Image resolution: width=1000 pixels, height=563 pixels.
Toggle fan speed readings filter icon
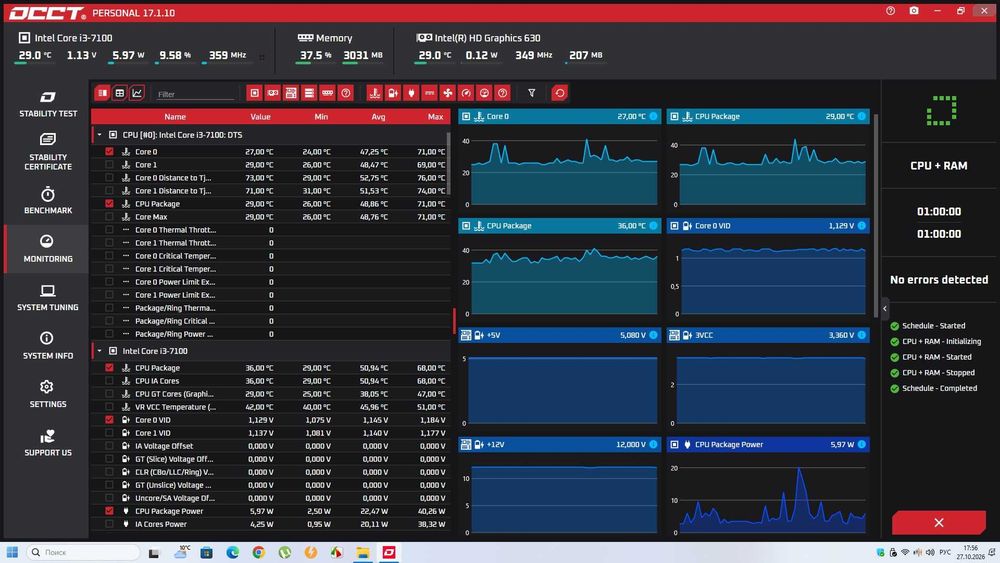(448, 93)
